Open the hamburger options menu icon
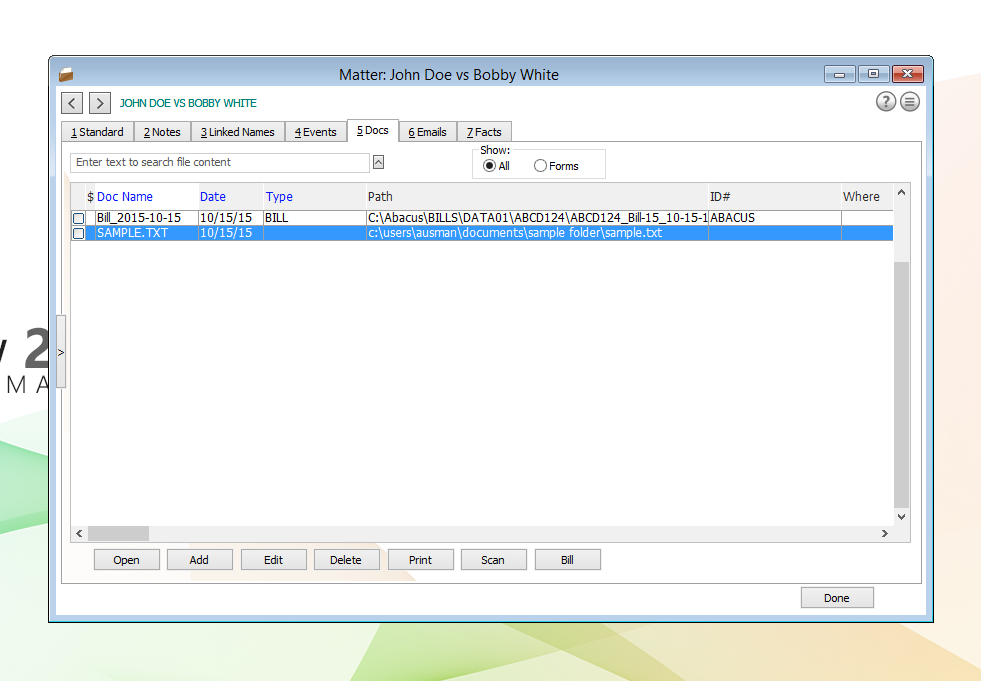Image resolution: width=981 pixels, height=681 pixels. [910, 101]
